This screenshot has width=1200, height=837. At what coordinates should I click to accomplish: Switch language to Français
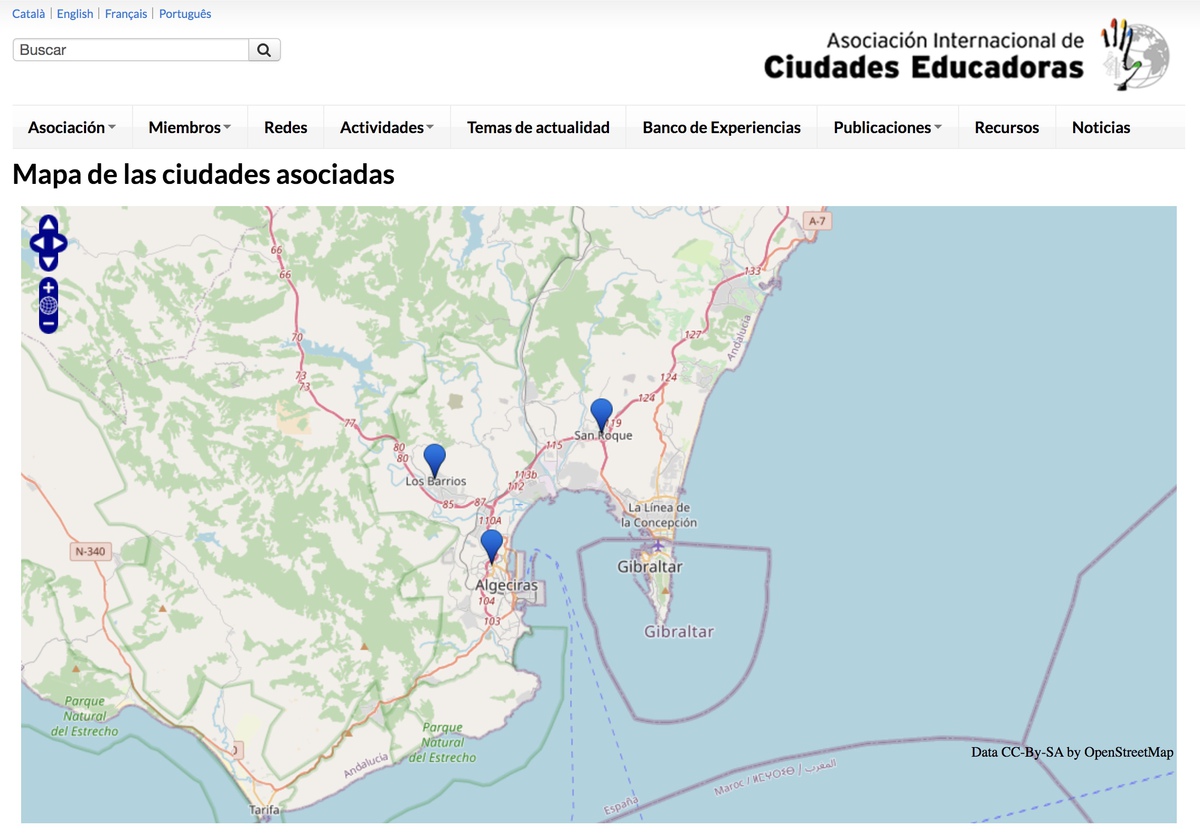coord(126,14)
